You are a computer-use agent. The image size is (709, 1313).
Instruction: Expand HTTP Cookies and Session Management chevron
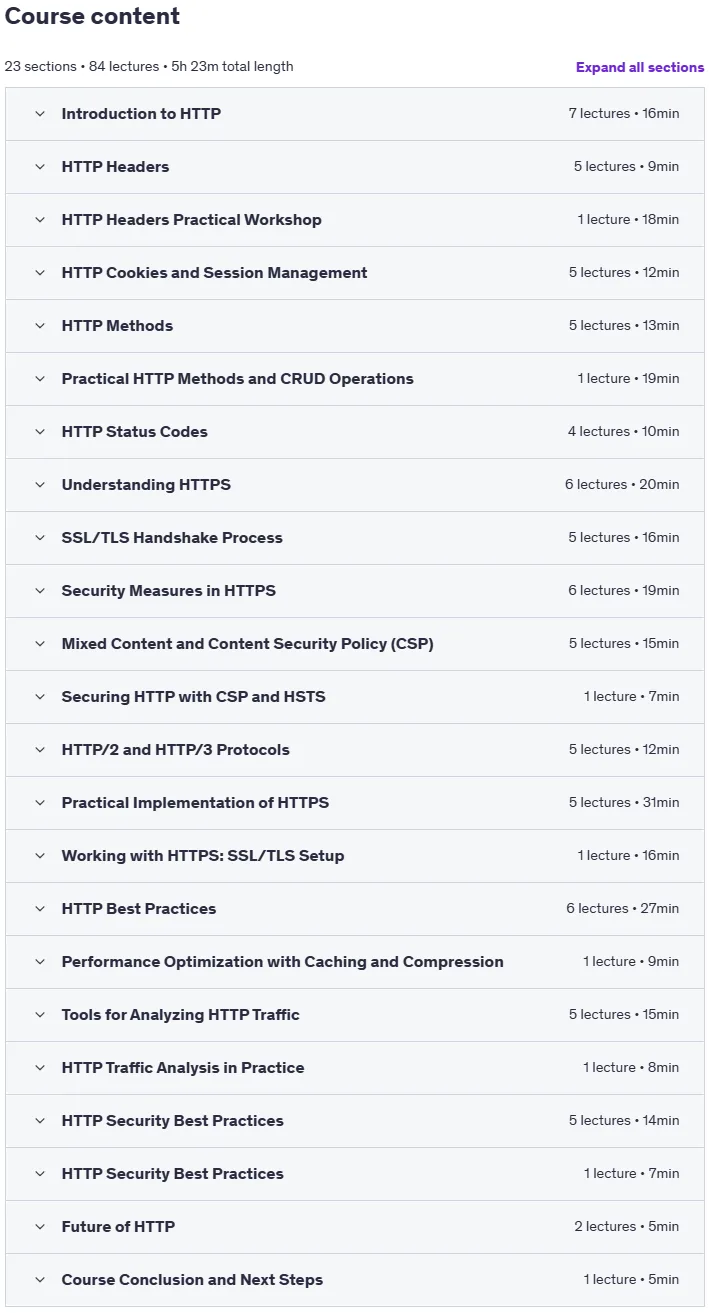(x=40, y=273)
